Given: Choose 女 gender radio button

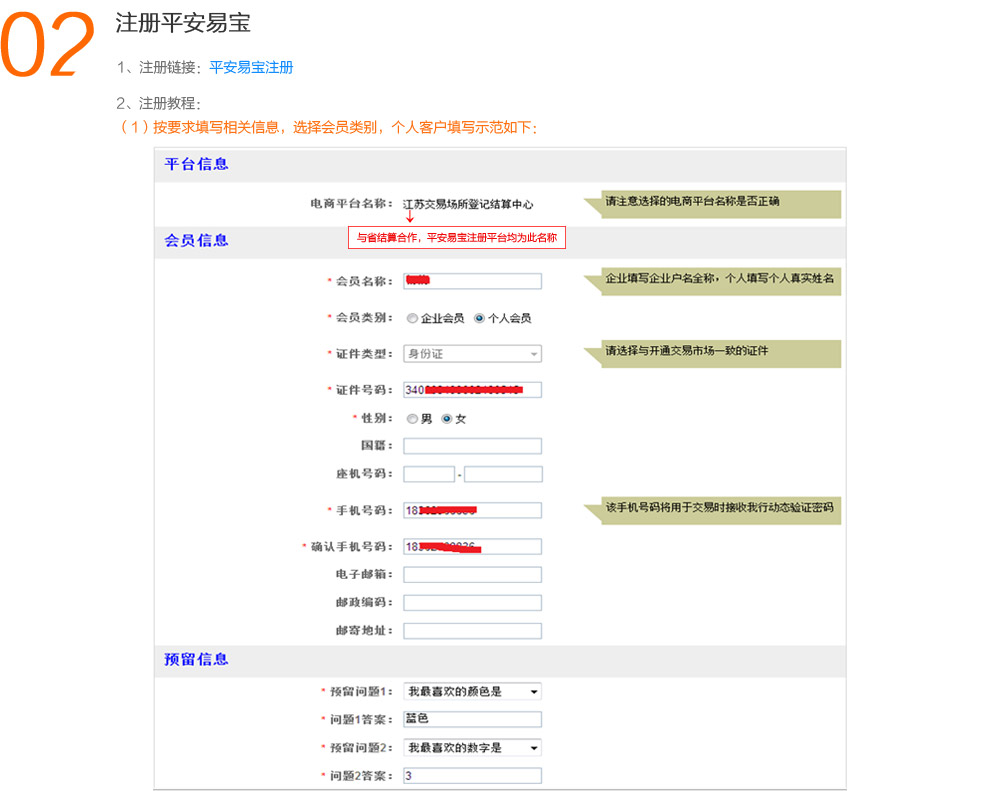Looking at the screenshot, I should click(x=447, y=419).
